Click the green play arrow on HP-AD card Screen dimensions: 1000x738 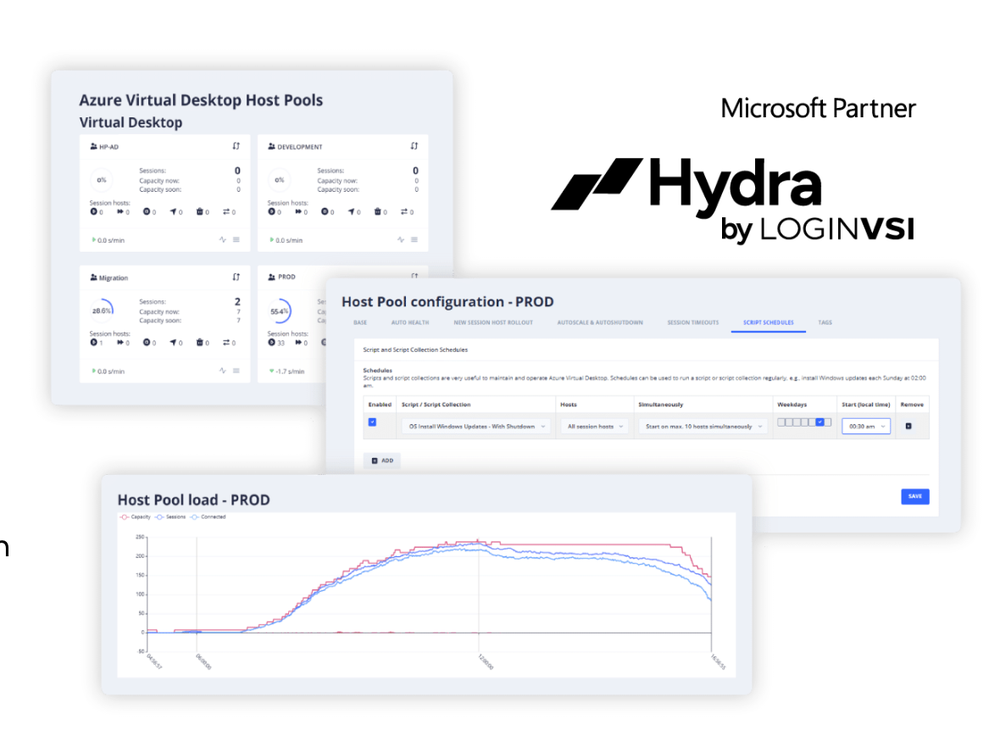(94, 240)
